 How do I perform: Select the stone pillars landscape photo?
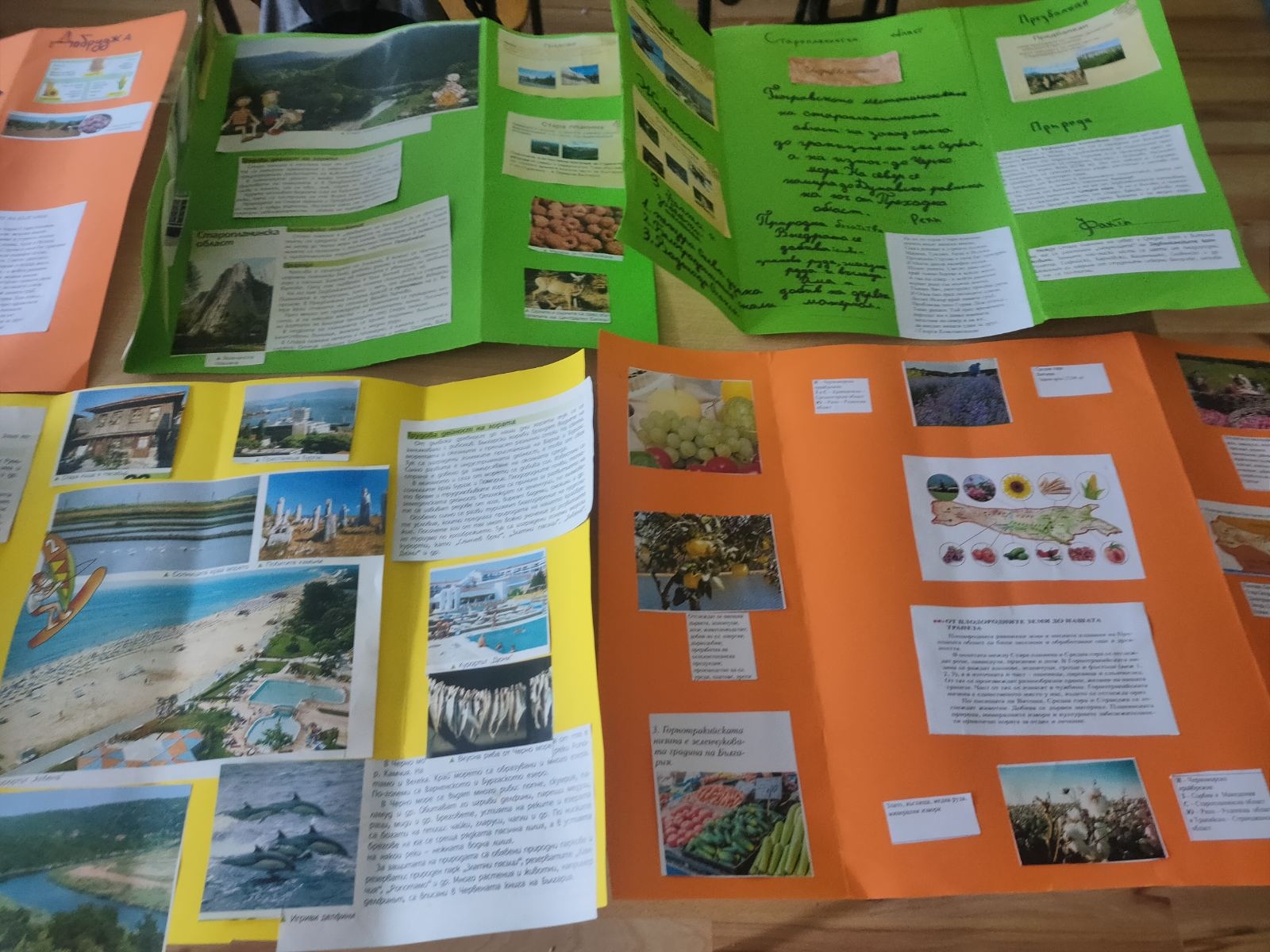point(321,513)
